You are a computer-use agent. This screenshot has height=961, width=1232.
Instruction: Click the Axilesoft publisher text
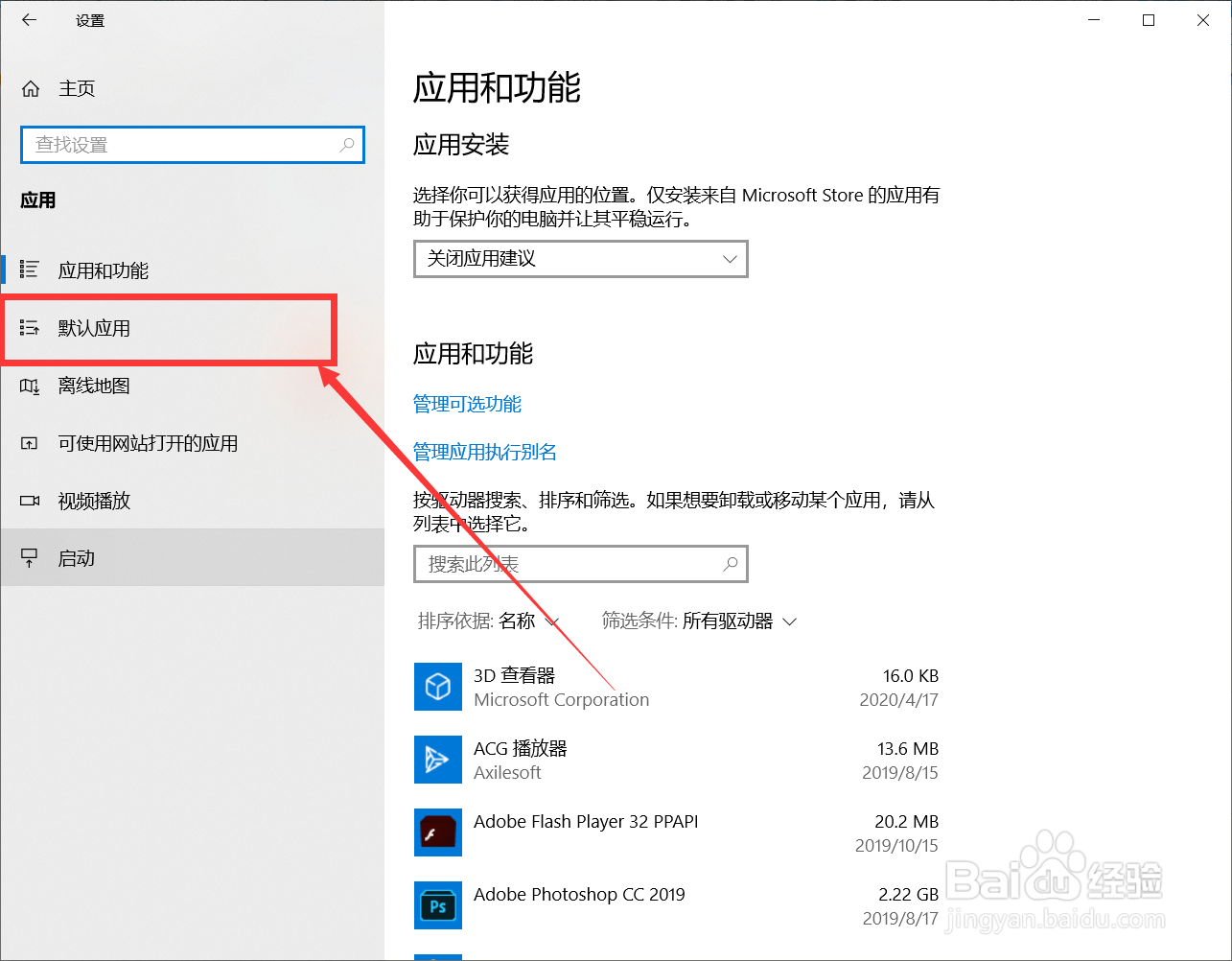[x=507, y=773]
